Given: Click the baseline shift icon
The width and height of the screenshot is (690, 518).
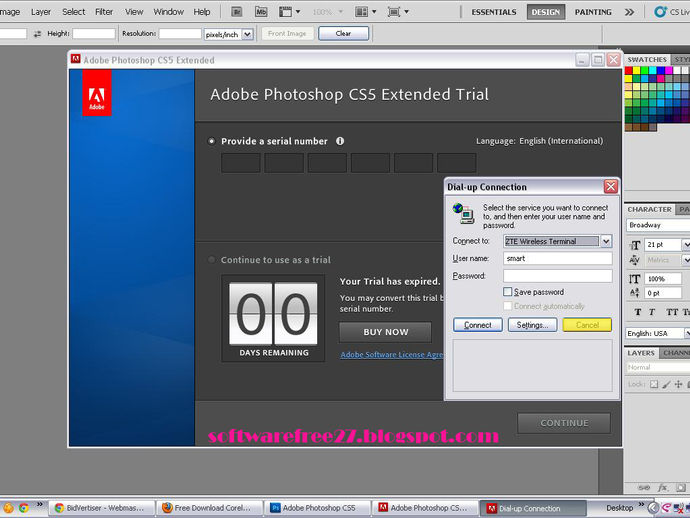Looking at the screenshot, I should pyautogui.click(x=635, y=293).
